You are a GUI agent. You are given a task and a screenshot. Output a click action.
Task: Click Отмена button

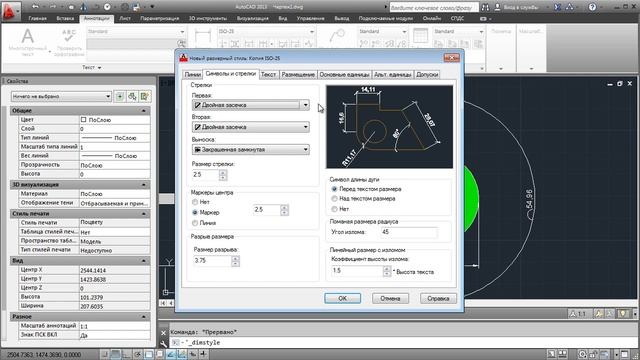coord(390,298)
